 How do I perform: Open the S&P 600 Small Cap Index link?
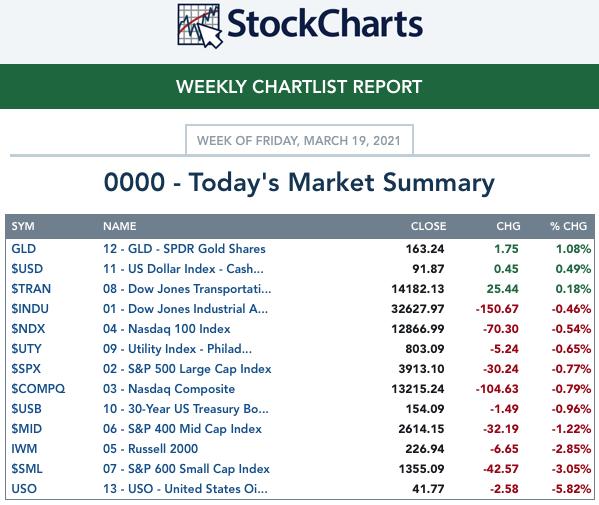tap(186, 469)
